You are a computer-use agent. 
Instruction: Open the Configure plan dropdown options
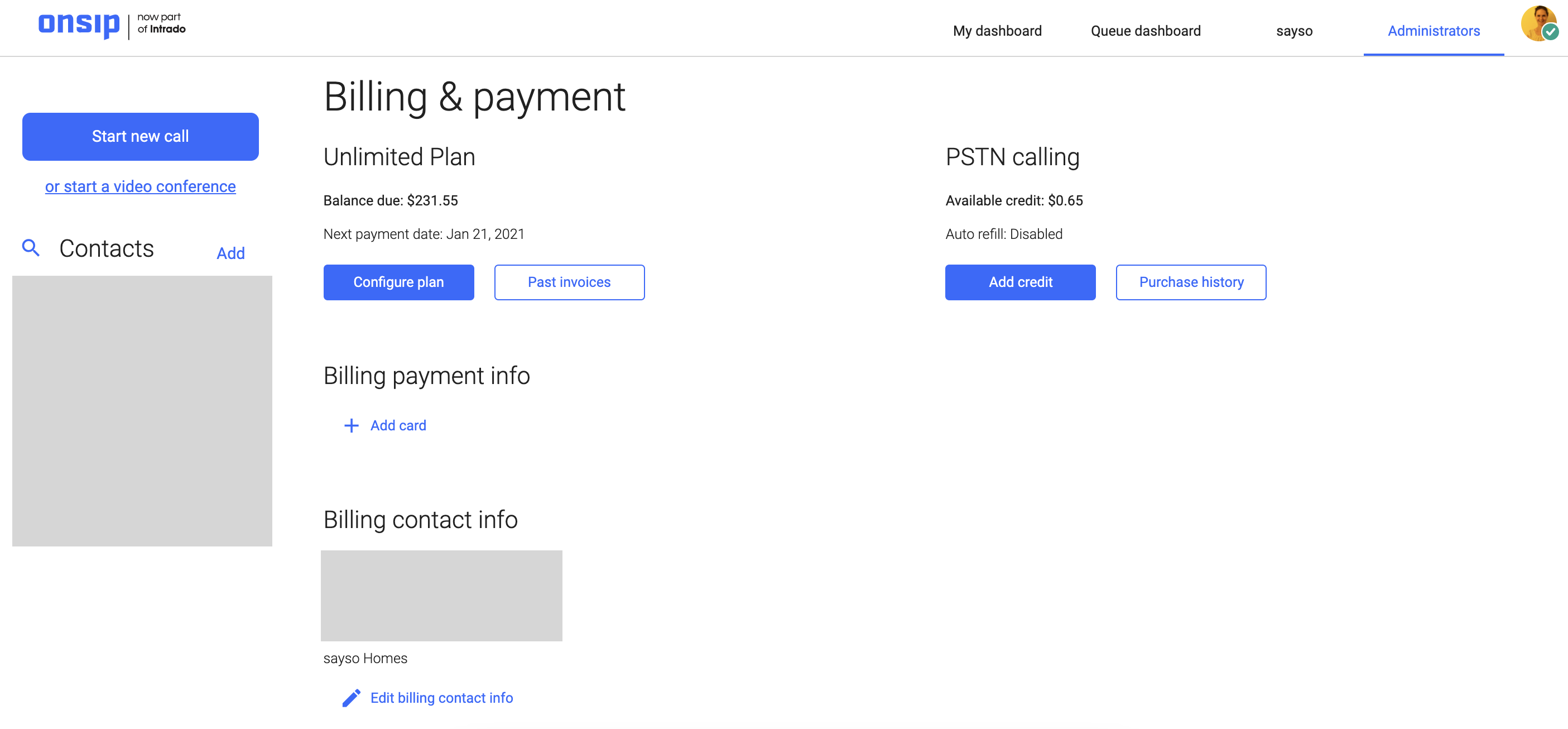[398, 282]
